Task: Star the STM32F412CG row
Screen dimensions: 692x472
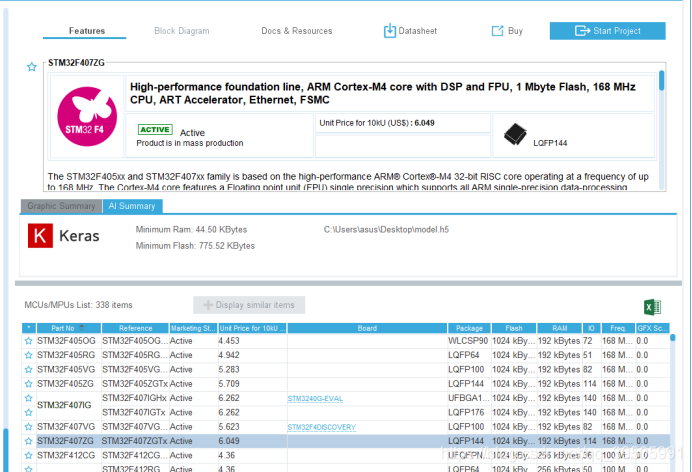Action: click(x=29, y=455)
